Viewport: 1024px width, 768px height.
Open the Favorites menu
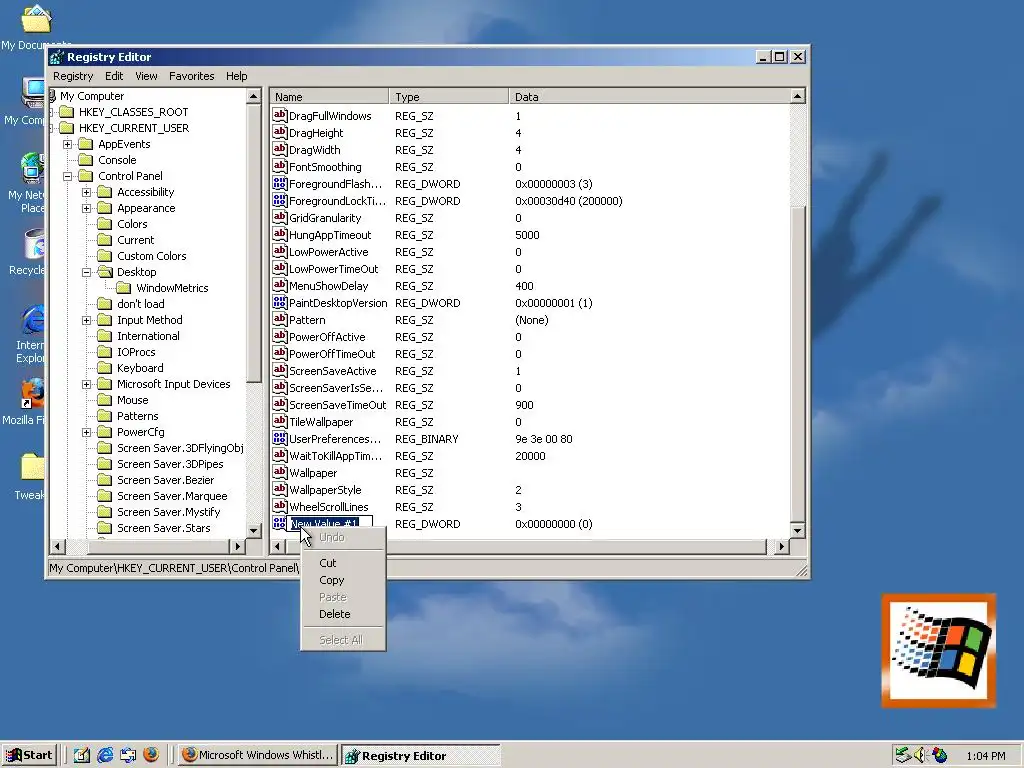(191, 76)
